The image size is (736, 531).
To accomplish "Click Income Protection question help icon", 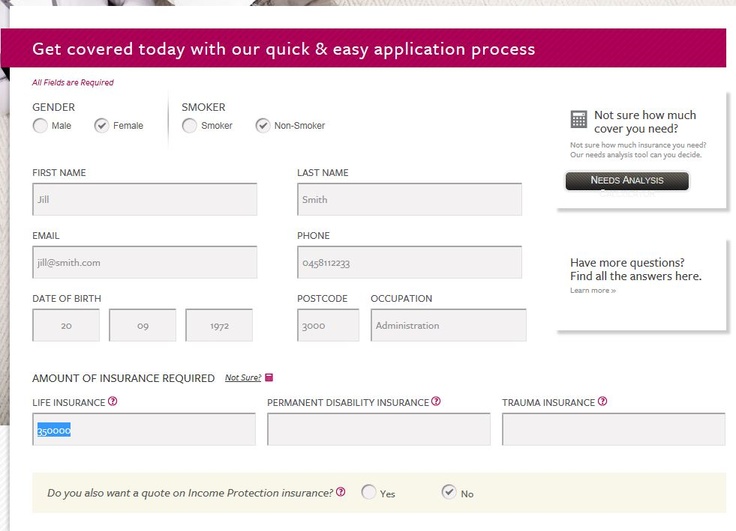I will (x=341, y=492).
